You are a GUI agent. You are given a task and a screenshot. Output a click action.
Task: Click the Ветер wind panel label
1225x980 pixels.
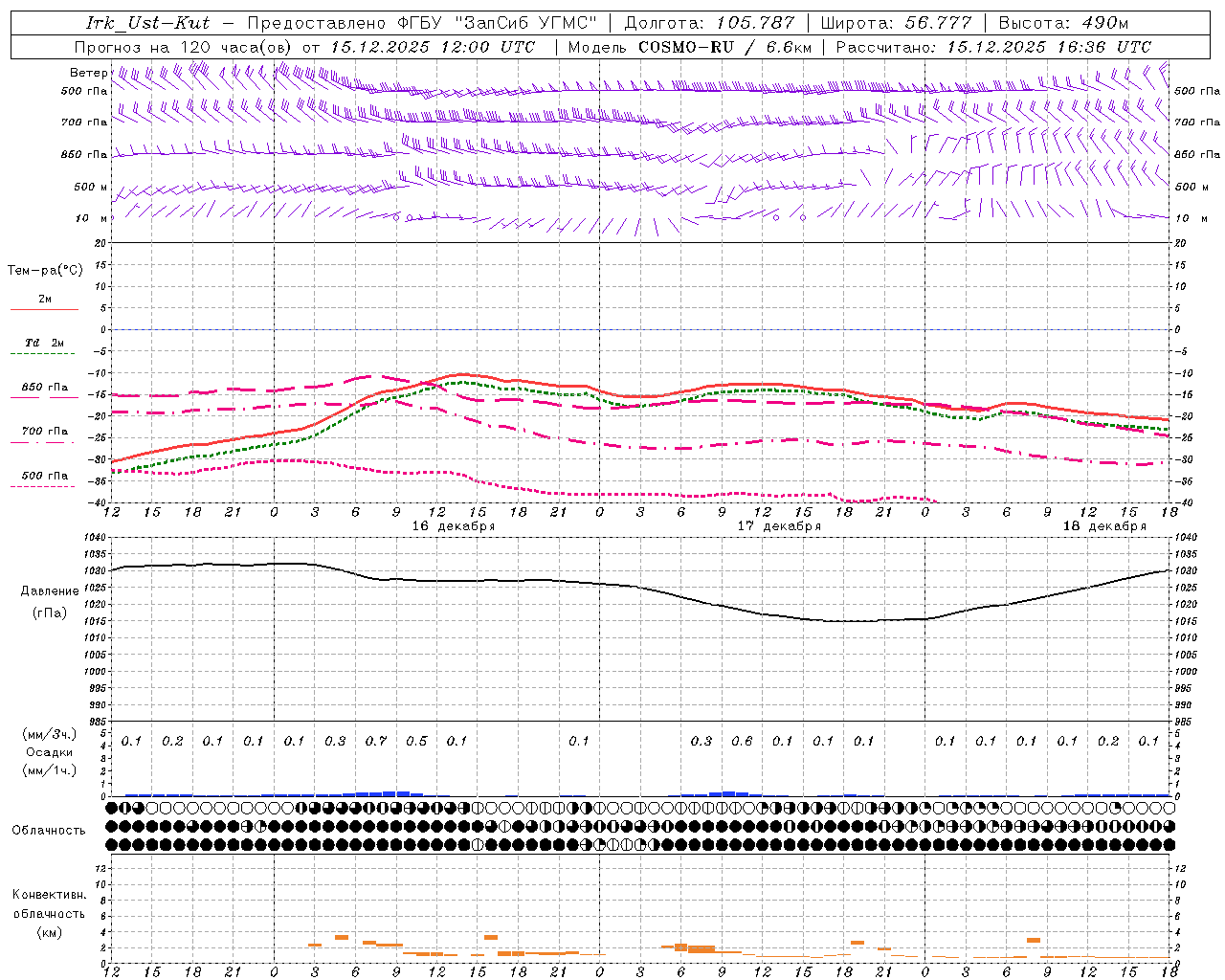pyautogui.click(x=89, y=73)
